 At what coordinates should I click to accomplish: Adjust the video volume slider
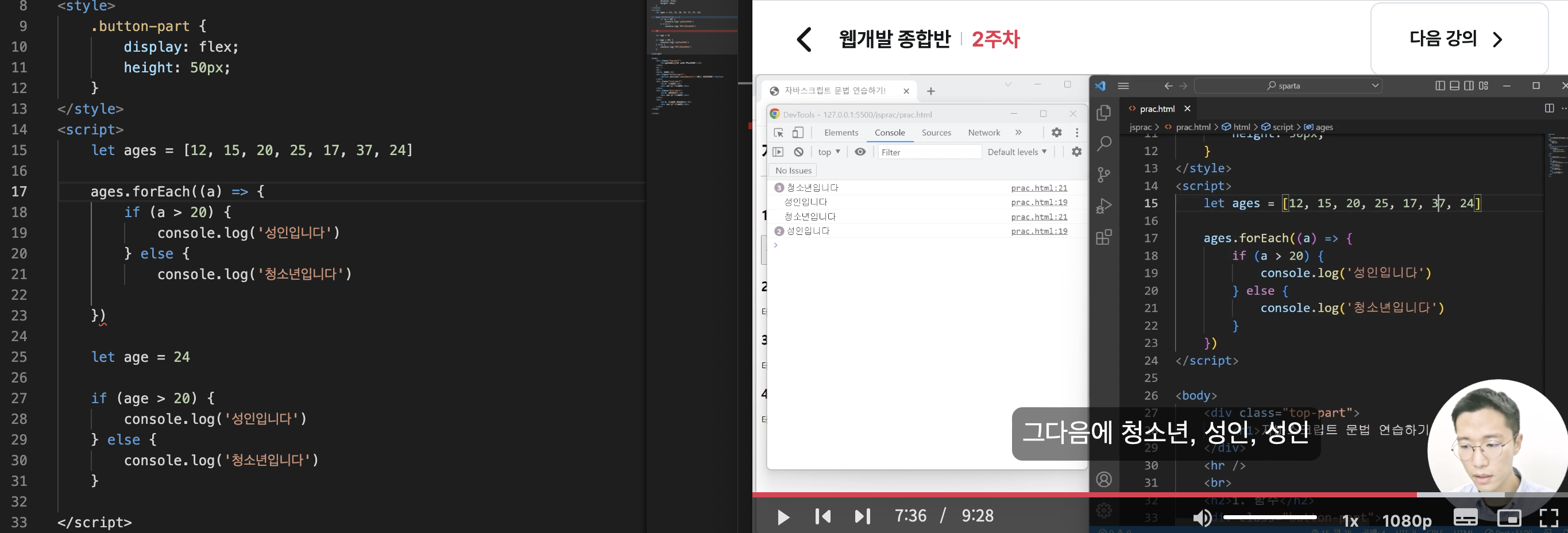(1271, 517)
